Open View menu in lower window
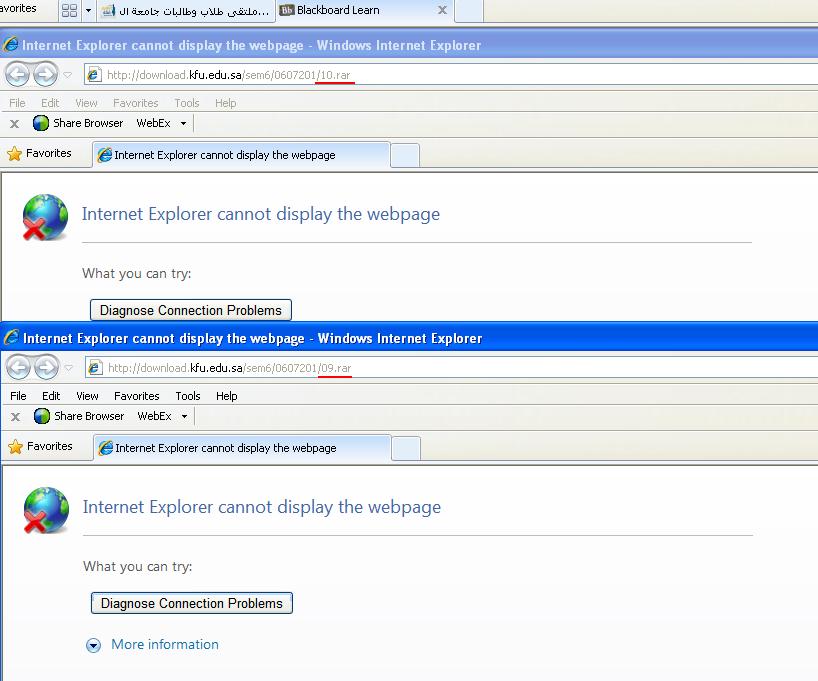 point(87,396)
